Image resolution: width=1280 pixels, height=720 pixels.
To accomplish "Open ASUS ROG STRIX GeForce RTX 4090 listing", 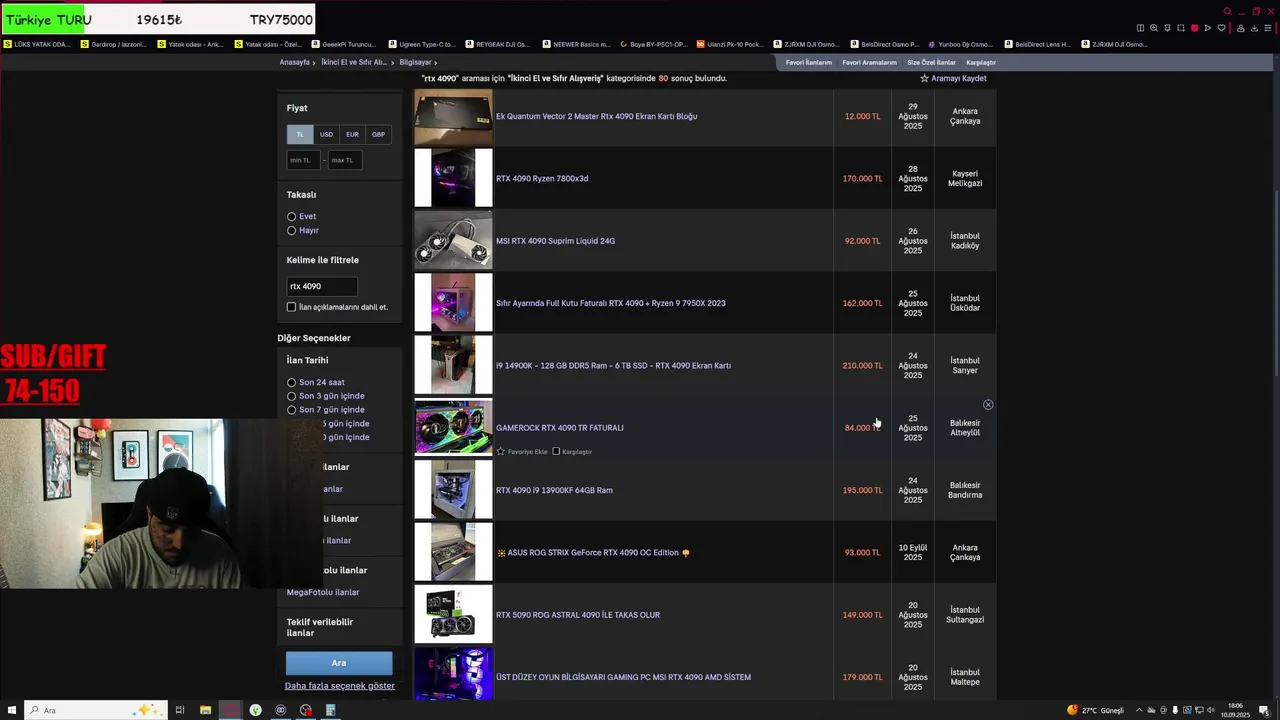I will (x=593, y=553).
